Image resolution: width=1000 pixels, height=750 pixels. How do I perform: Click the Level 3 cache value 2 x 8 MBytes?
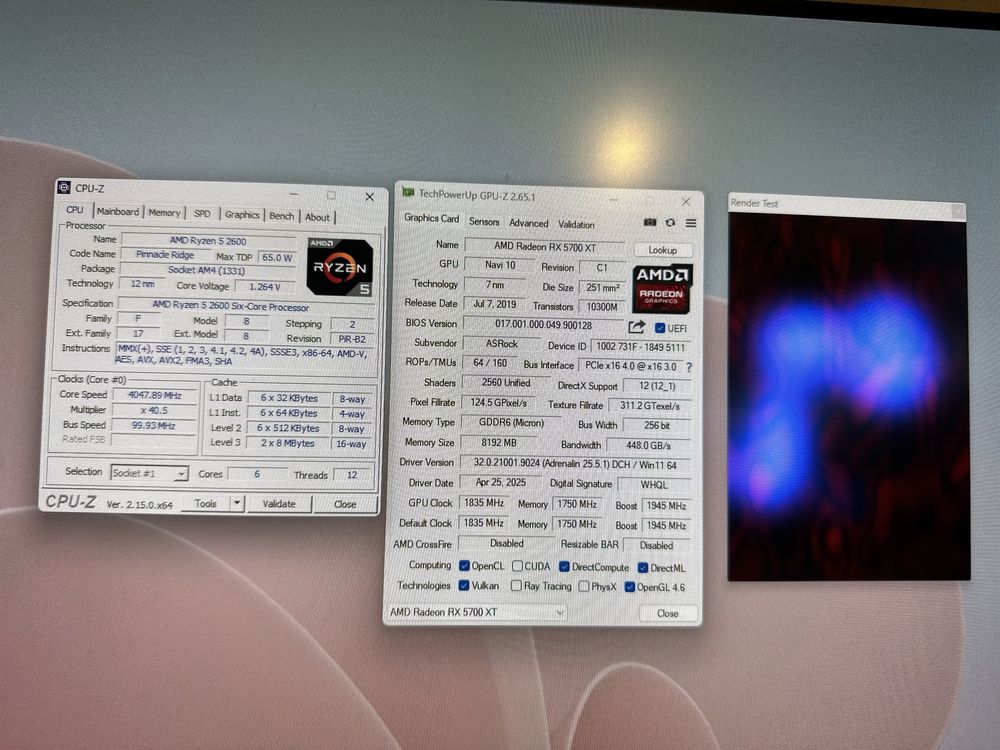(x=288, y=443)
